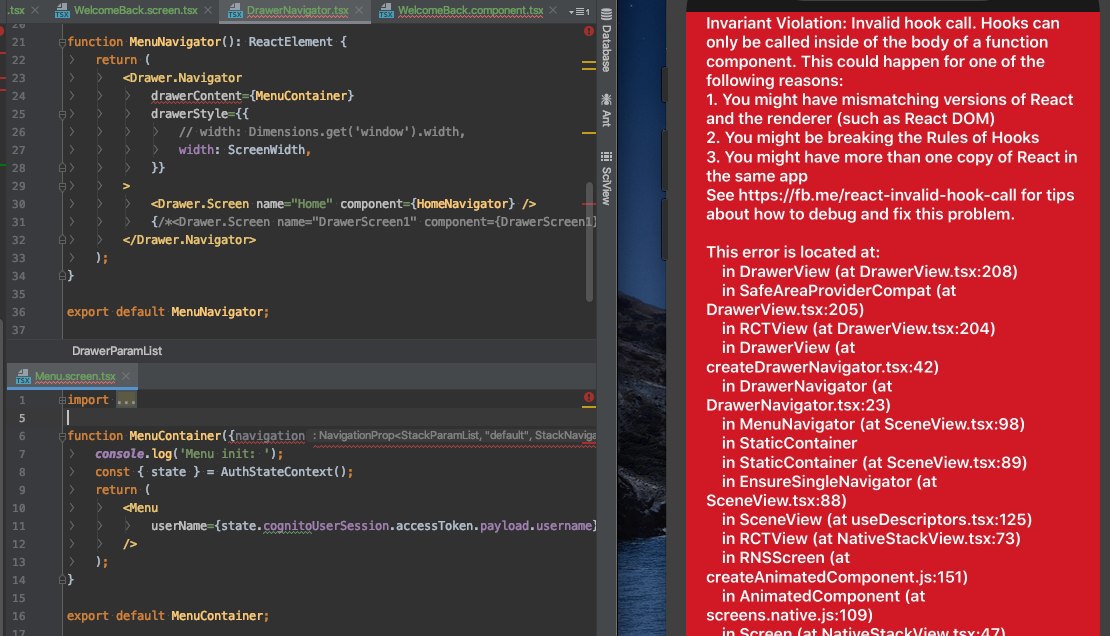Open the Database tool window
1110x636 pixels.
coord(606,40)
